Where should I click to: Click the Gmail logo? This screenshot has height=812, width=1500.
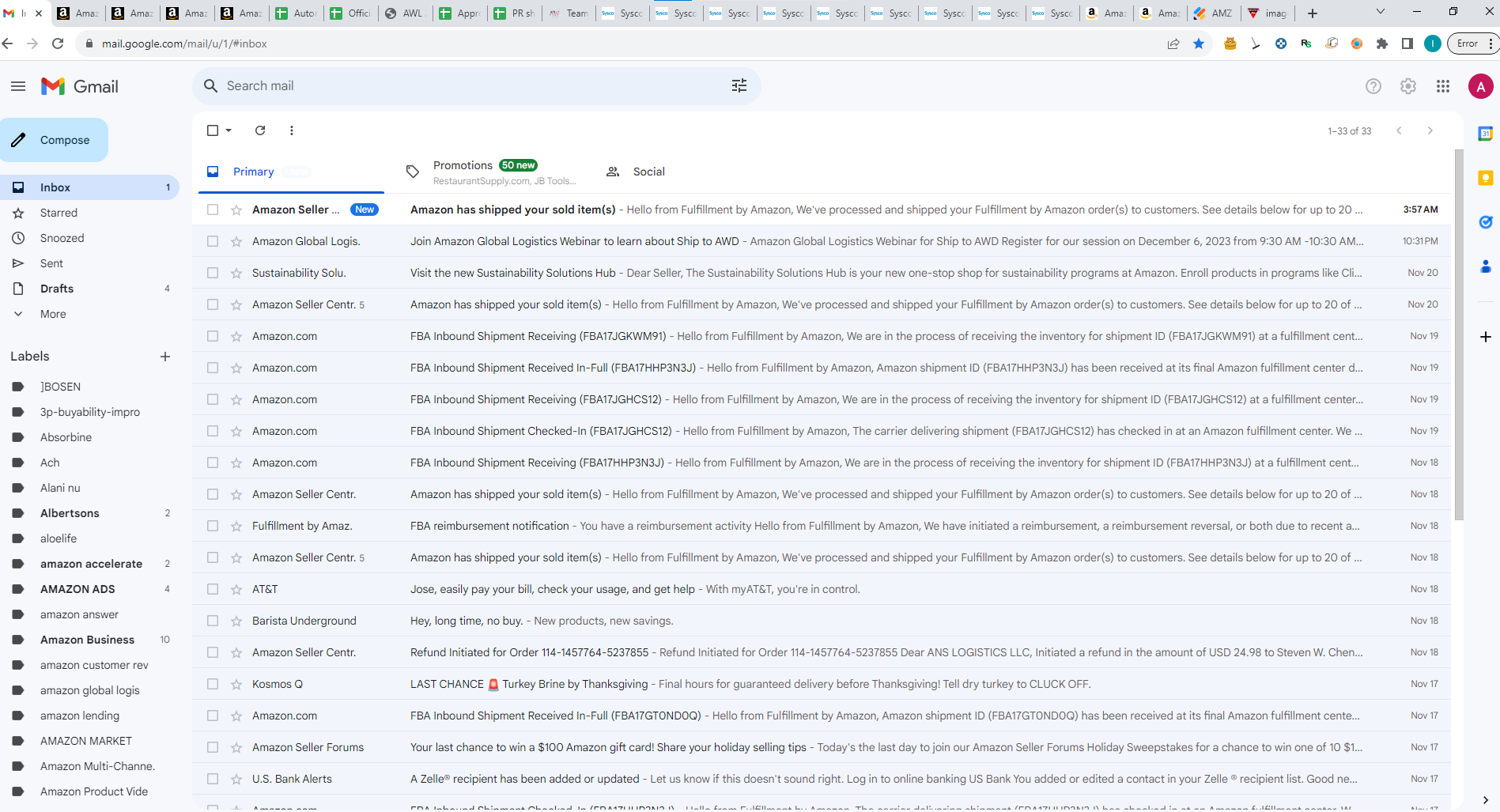[x=80, y=86]
